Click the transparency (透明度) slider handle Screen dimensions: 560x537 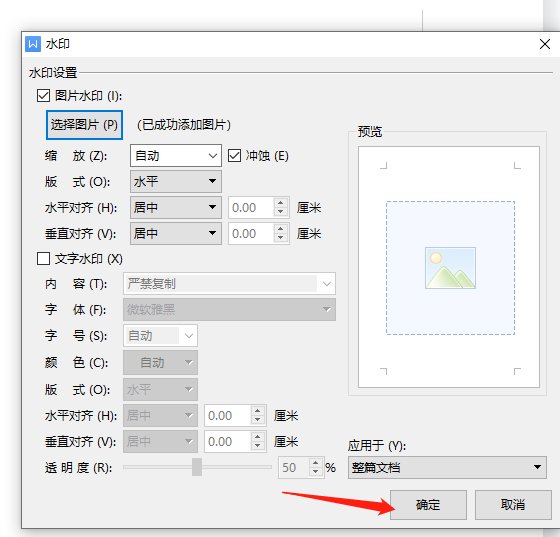(197, 467)
